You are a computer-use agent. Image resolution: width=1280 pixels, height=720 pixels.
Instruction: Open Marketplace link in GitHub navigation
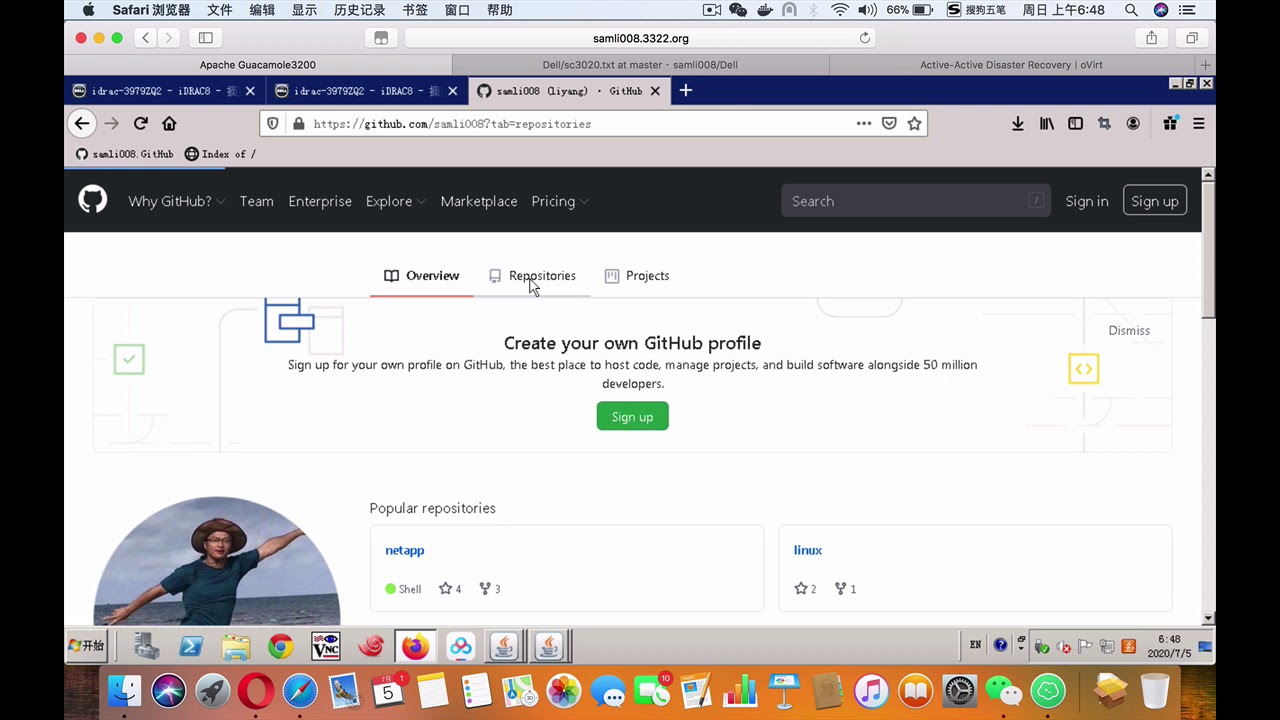(479, 201)
